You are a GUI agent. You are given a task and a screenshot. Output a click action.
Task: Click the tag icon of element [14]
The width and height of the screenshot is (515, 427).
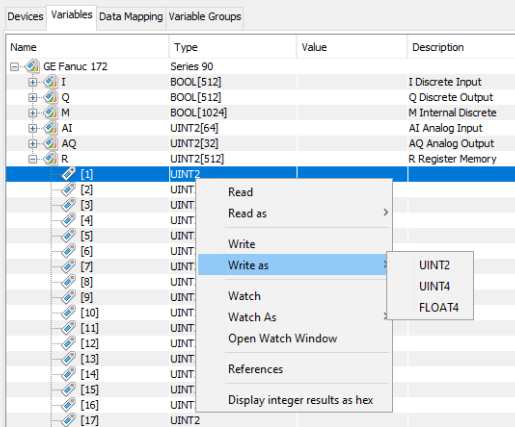(x=69, y=374)
